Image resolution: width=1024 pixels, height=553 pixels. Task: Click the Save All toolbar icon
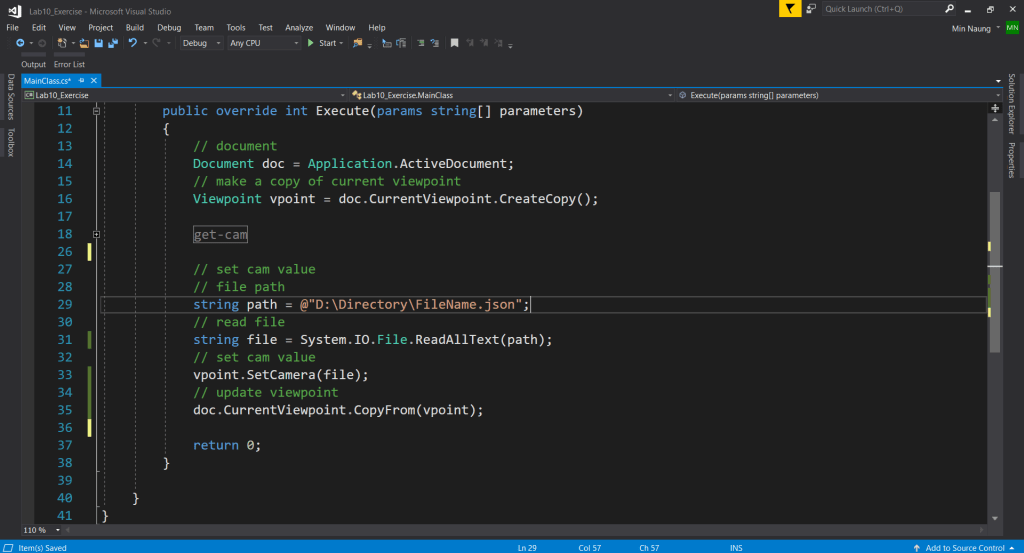(113, 44)
